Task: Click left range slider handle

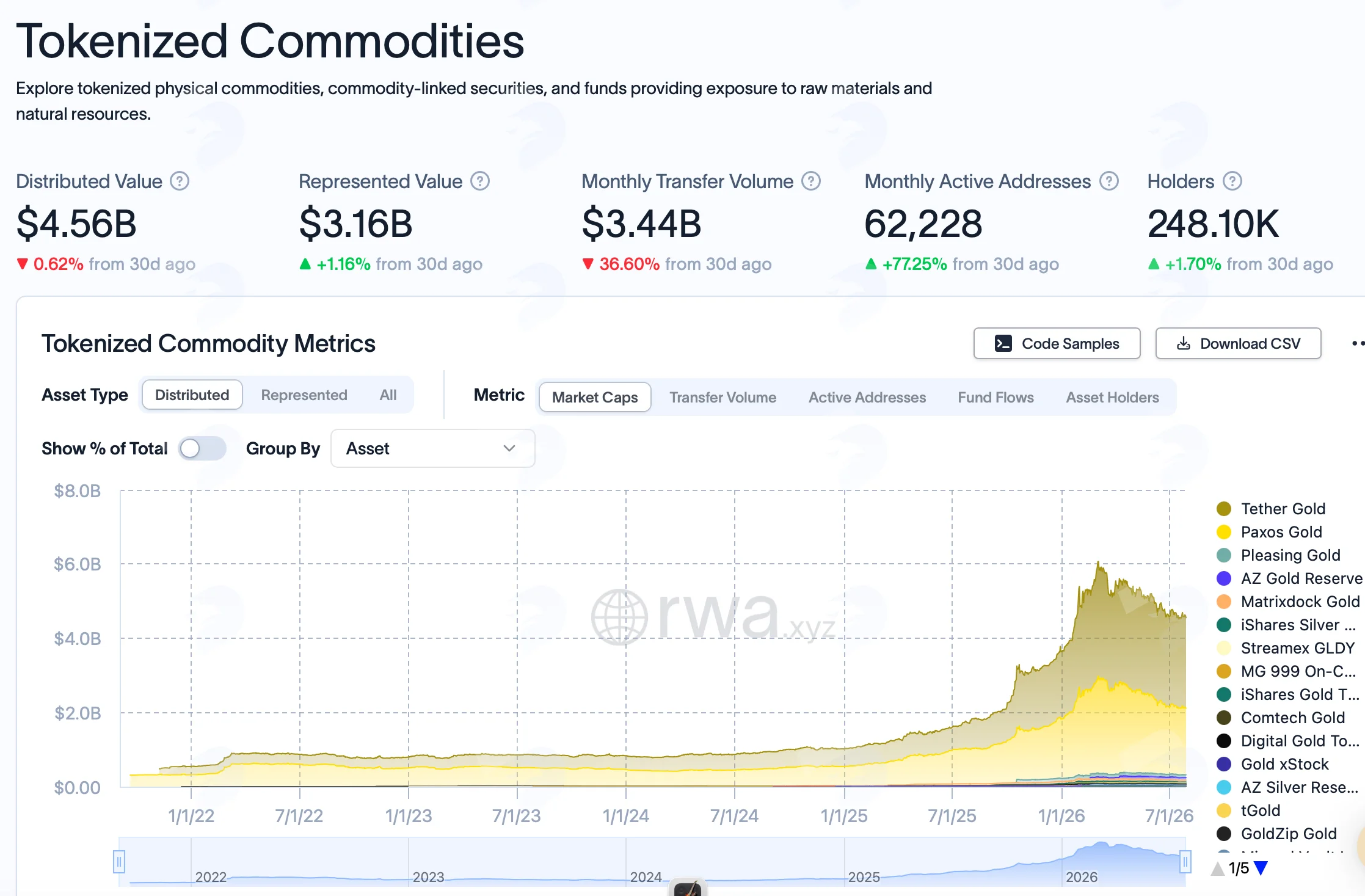Action: (119, 862)
